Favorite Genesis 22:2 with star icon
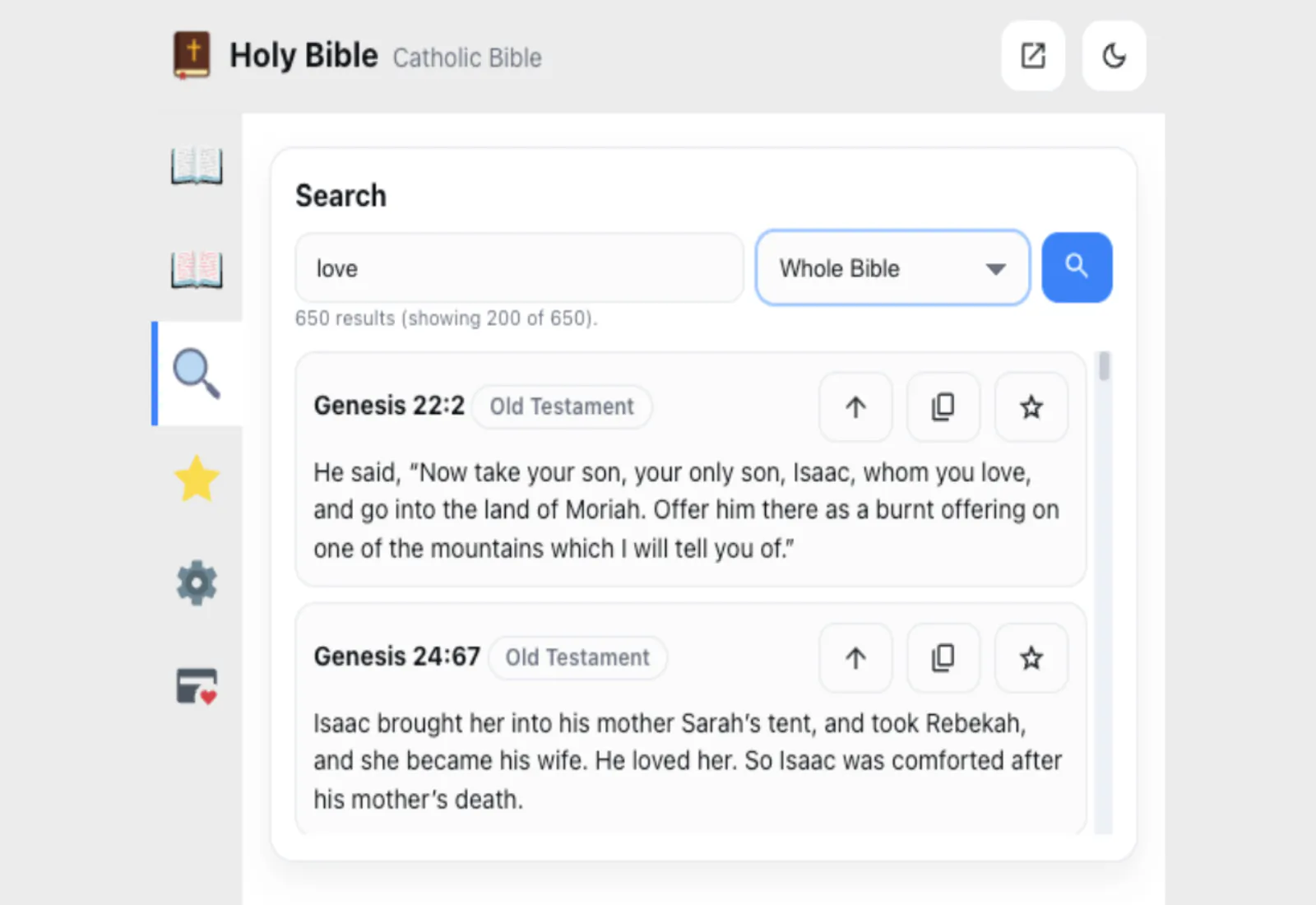The width and height of the screenshot is (1316, 905). coord(1031,407)
